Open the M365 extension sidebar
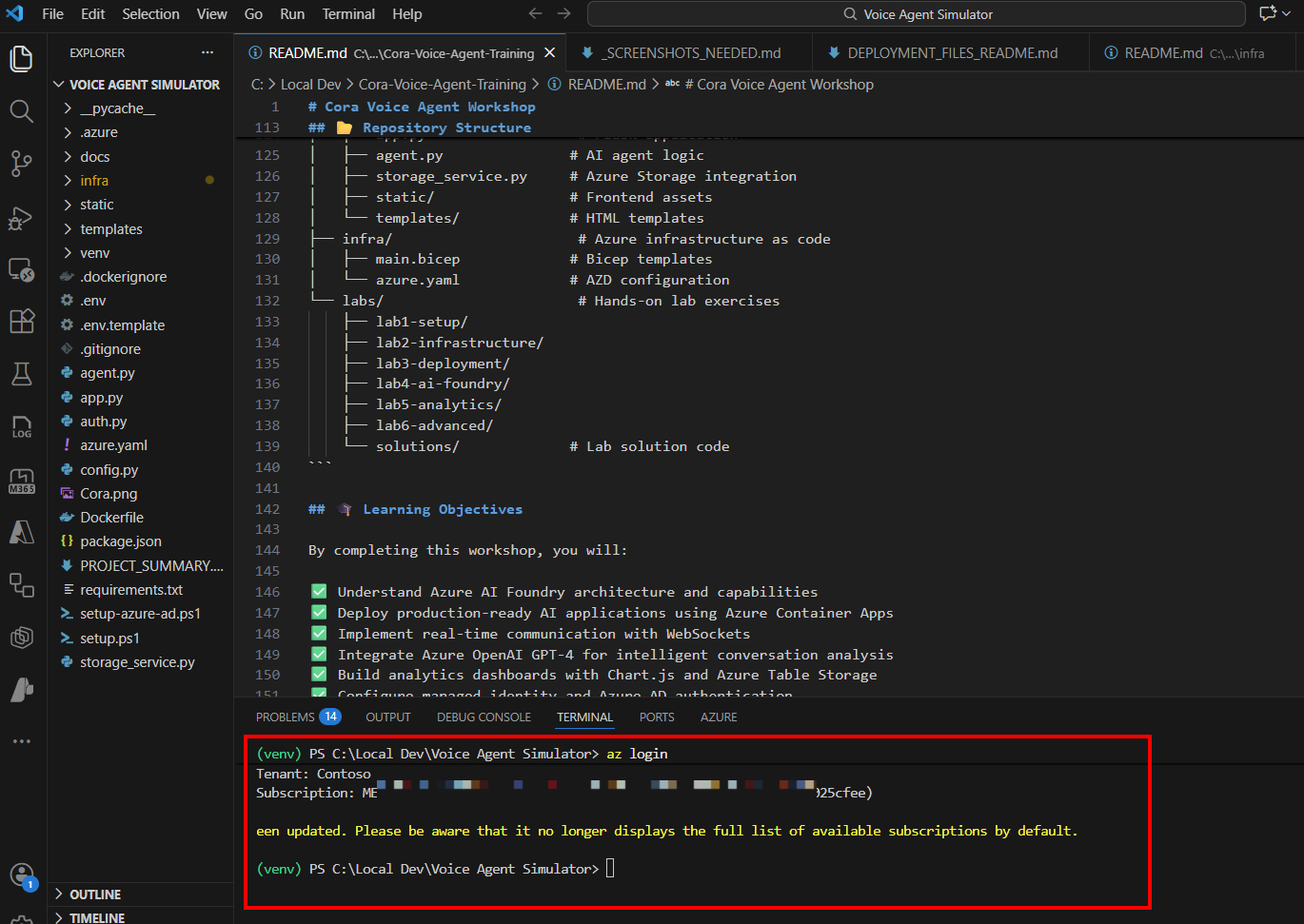The image size is (1304, 924). click(21, 481)
